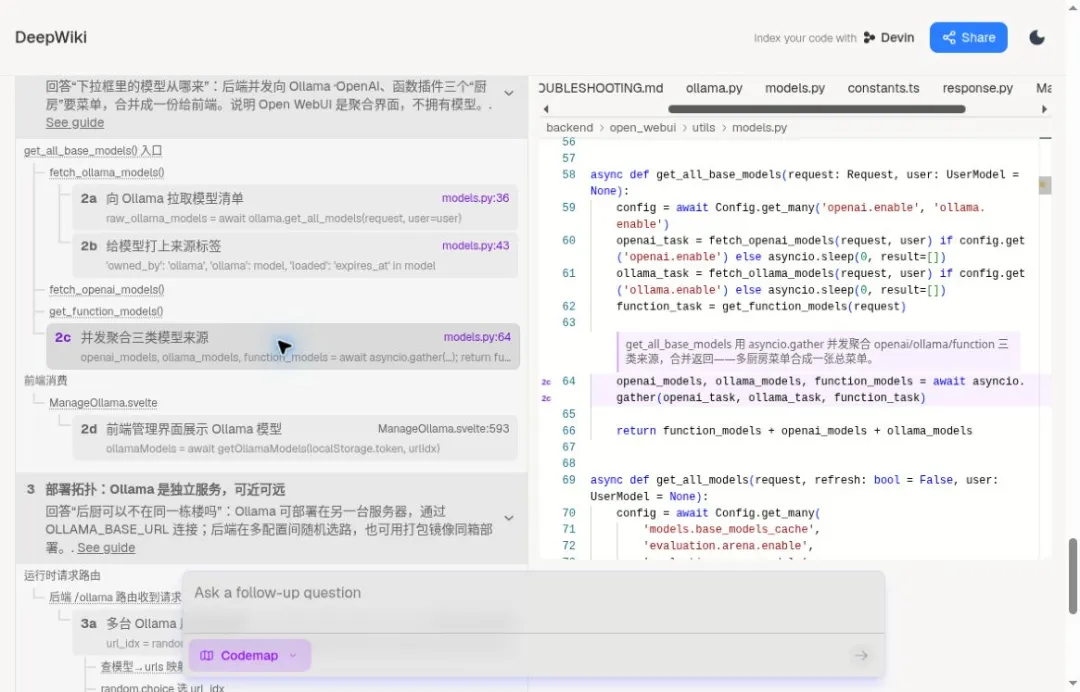This screenshot has width=1080, height=692.
Task: Click get_function_models() tree node
Action: click(x=106, y=311)
